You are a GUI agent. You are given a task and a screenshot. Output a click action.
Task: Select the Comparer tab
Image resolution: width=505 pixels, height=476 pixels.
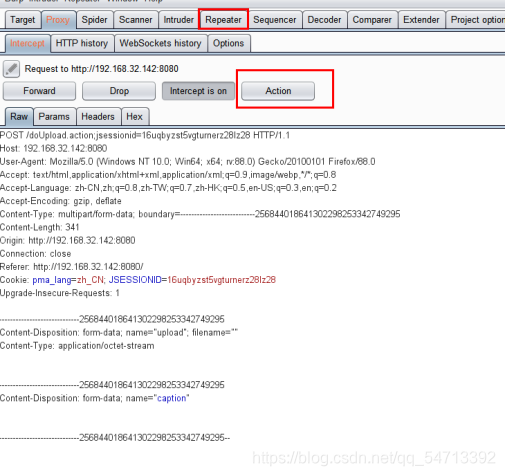pos(372,20)
